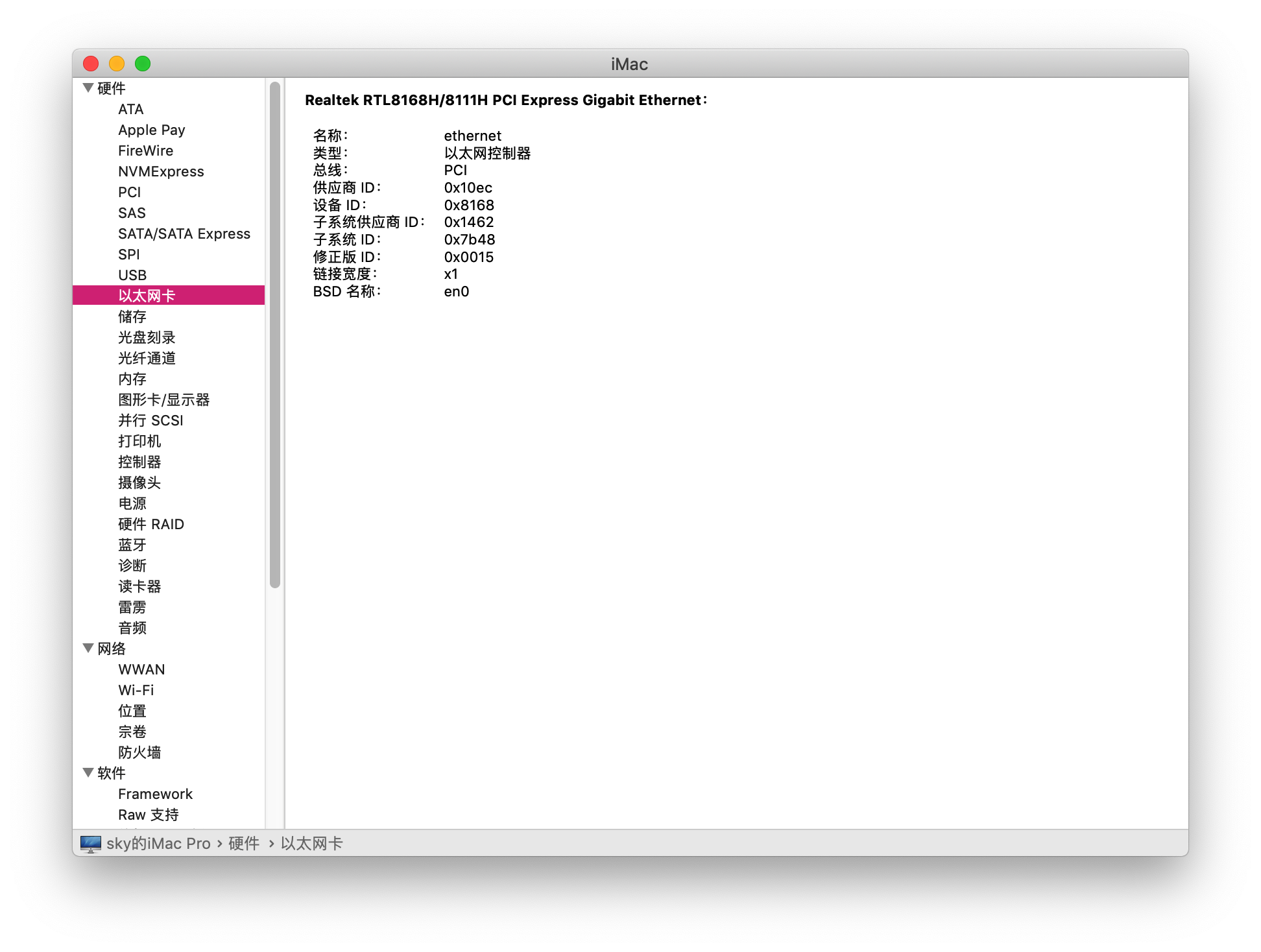
Task: Click the sidebar vertical scrollbar
Action: [275, 335]
